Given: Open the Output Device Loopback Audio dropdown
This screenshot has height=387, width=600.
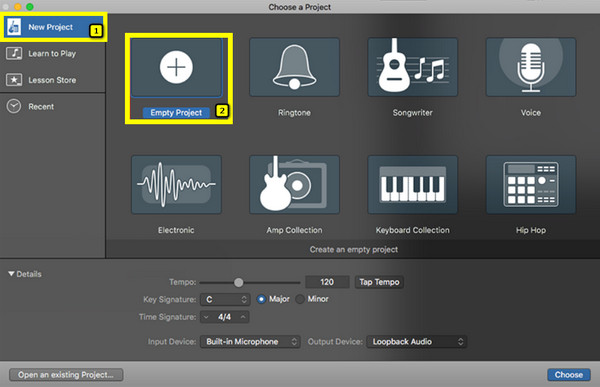Looking at the screenshot, I should coord(417,341).
